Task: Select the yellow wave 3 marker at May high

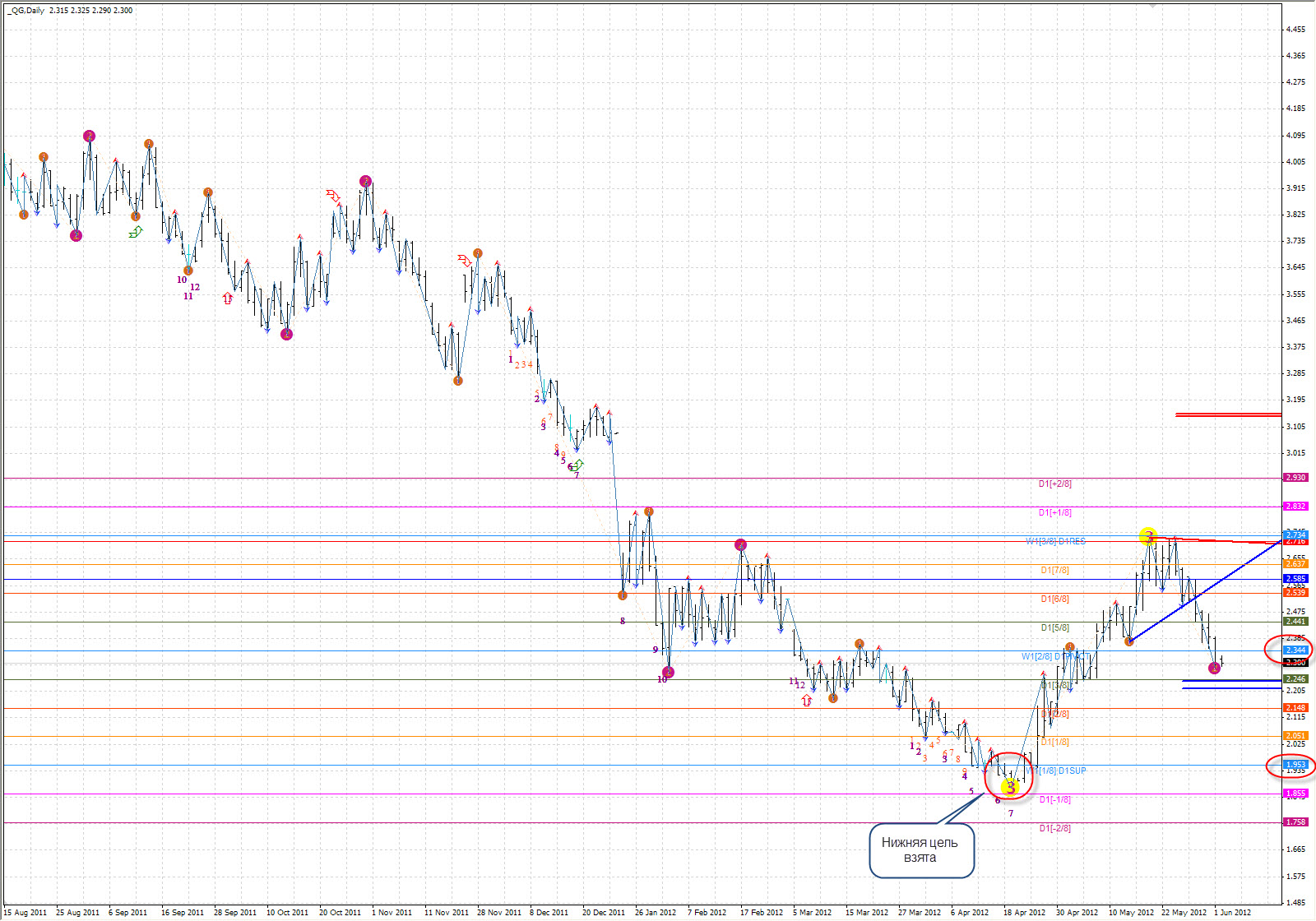Action: click(1148, 536)
